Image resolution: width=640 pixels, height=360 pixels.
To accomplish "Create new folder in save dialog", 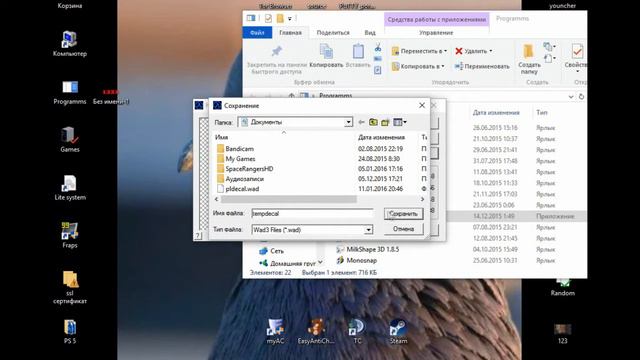I will [x=385, y=122].
